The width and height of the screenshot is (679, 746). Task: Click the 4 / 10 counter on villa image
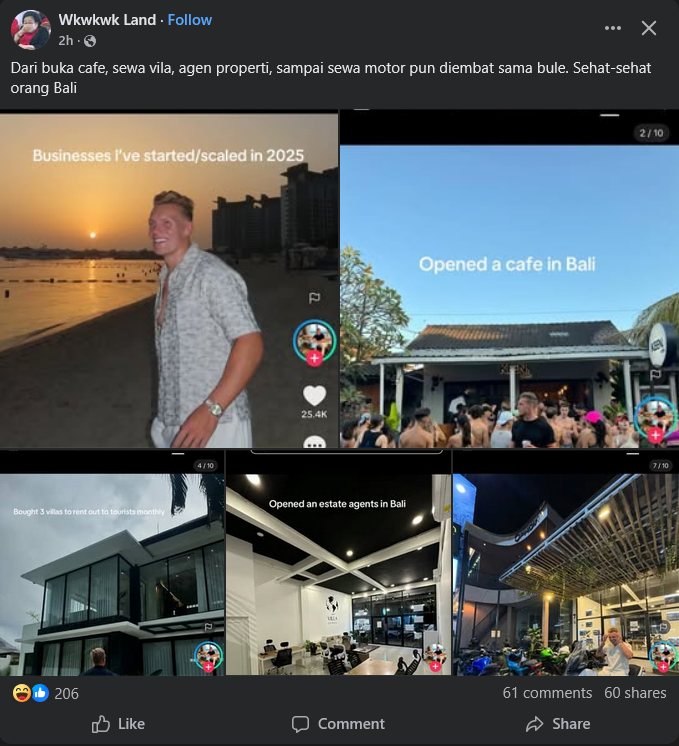[206, 465]
